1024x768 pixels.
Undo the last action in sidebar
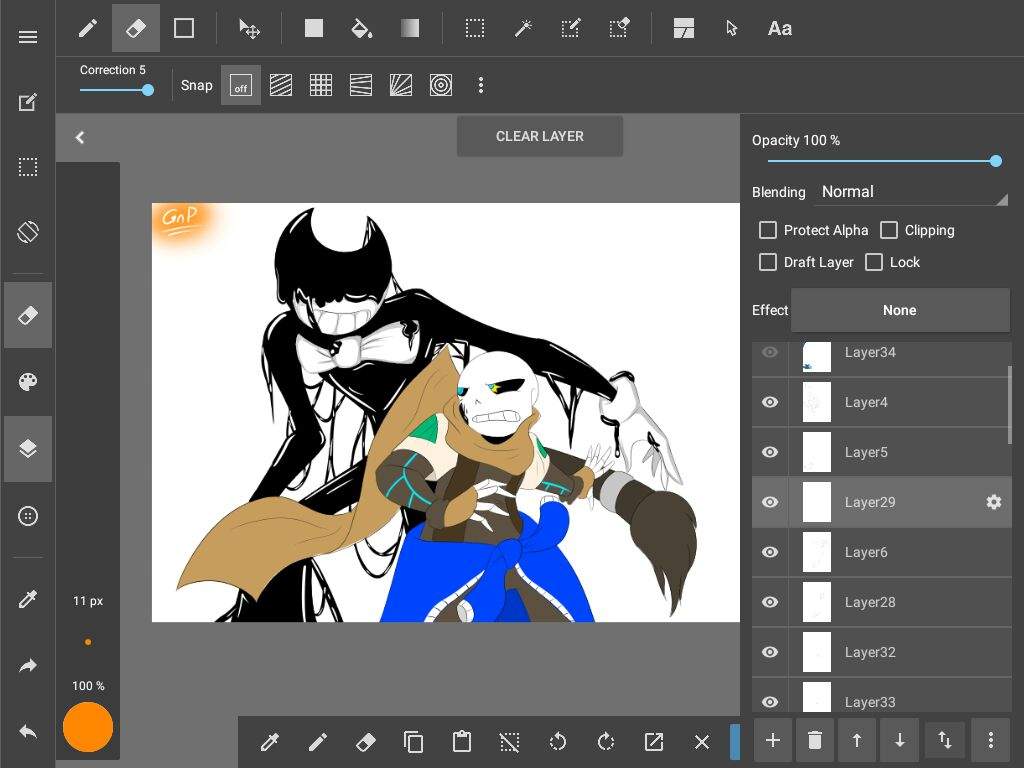click(x=27, y=731)
